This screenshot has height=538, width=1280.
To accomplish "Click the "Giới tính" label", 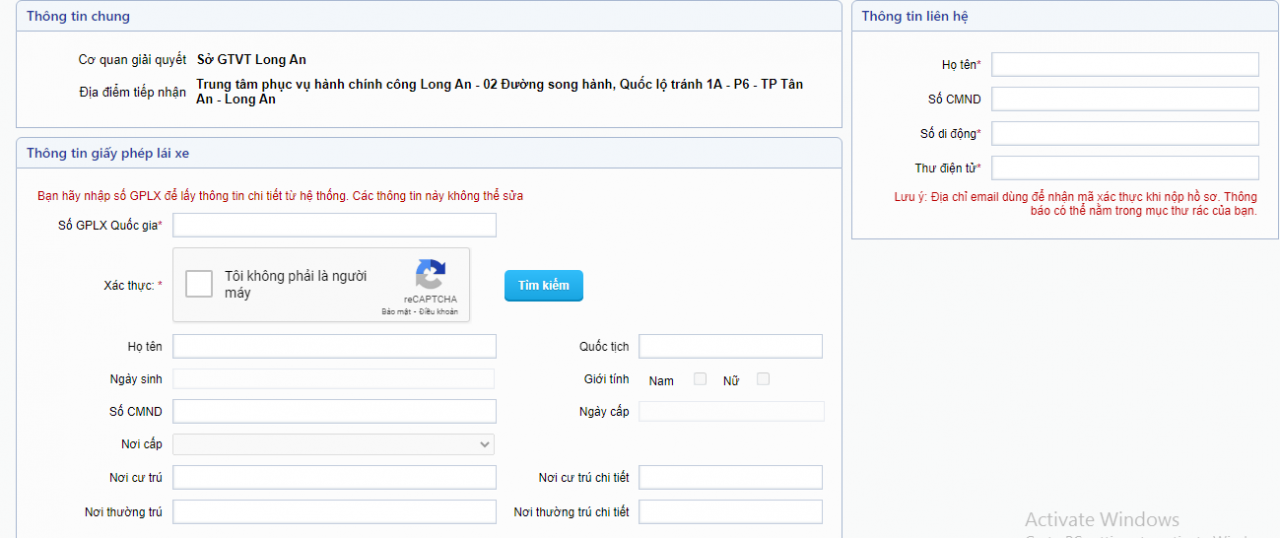I will click(x=607, y=380).
